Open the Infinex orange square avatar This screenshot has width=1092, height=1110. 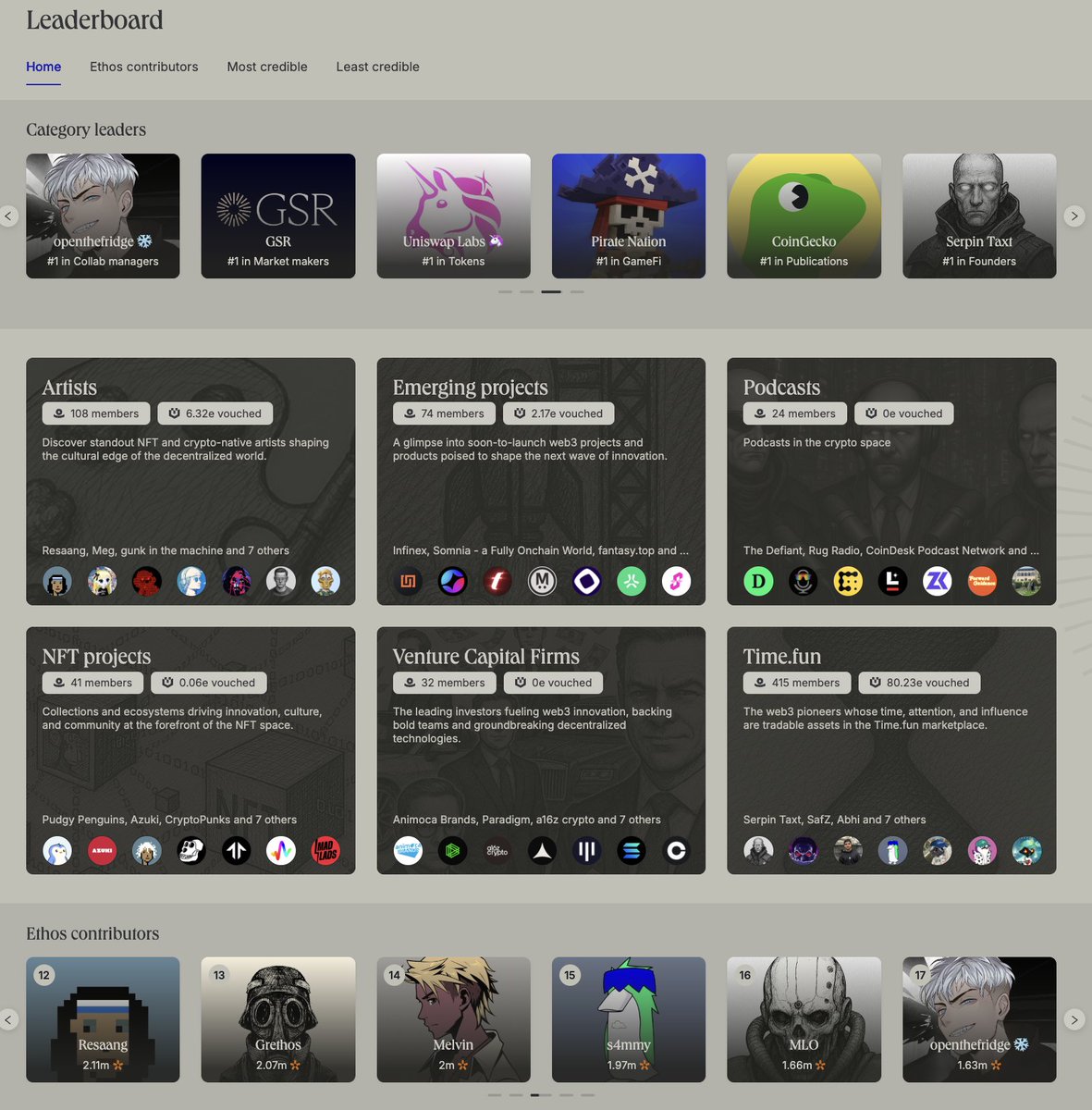(x=408, y=581)
